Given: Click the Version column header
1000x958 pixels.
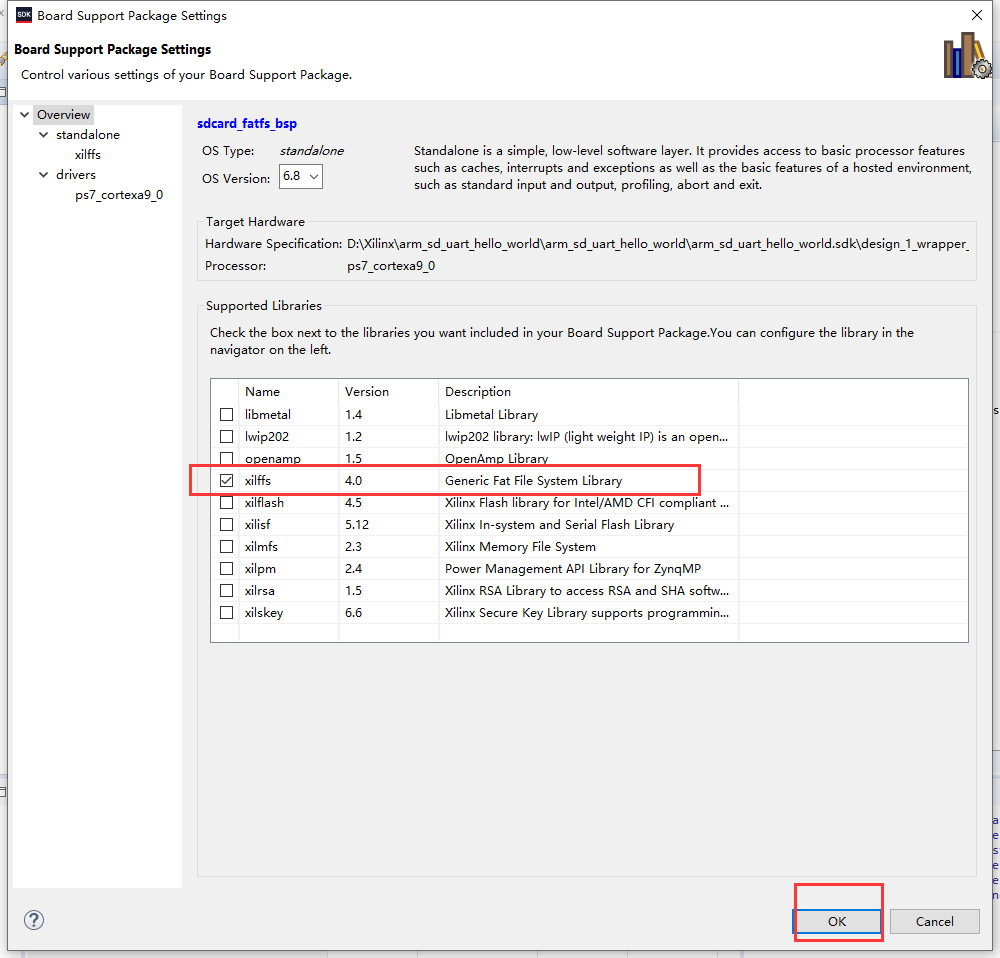Looking at the screenshot, I should tap(388, 392).
